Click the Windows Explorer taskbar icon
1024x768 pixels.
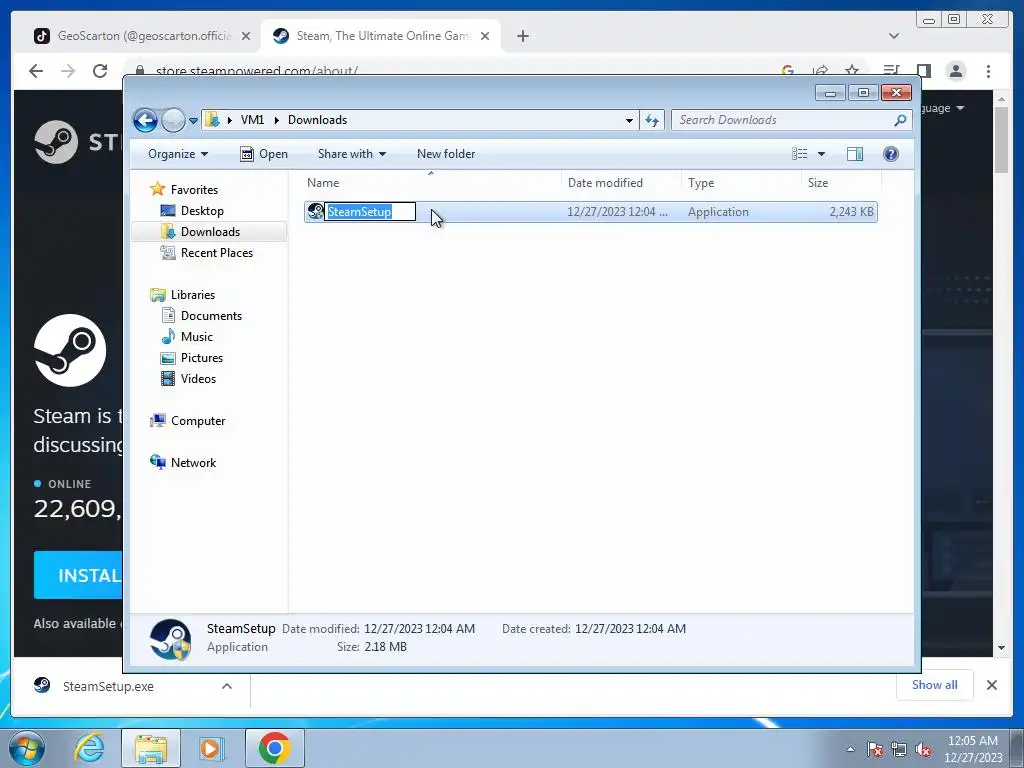click(x=151, y=748)
